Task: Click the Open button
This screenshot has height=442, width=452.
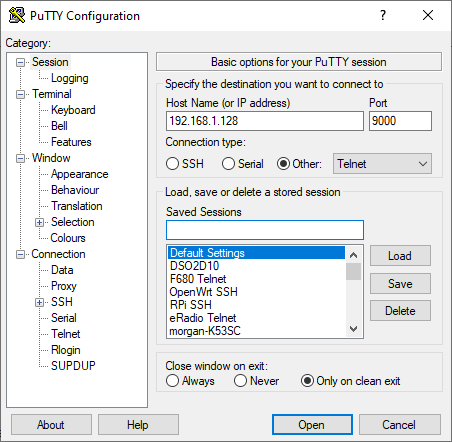Action: [312, 425]
